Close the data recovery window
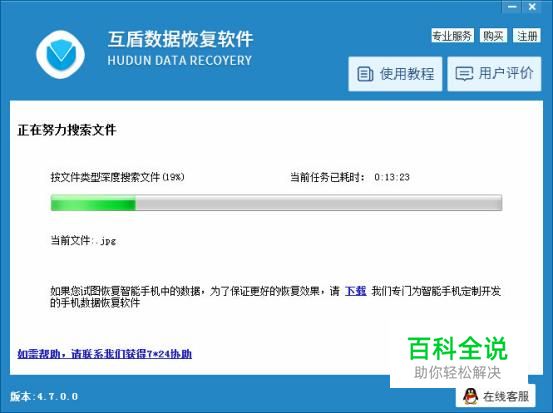This screenshot has height=413, width=553. 532,7
